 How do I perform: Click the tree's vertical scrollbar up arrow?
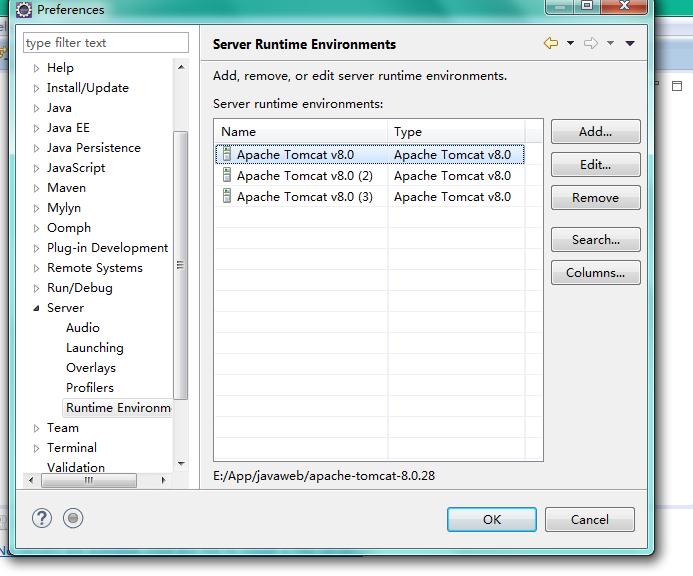pos(181,67)
